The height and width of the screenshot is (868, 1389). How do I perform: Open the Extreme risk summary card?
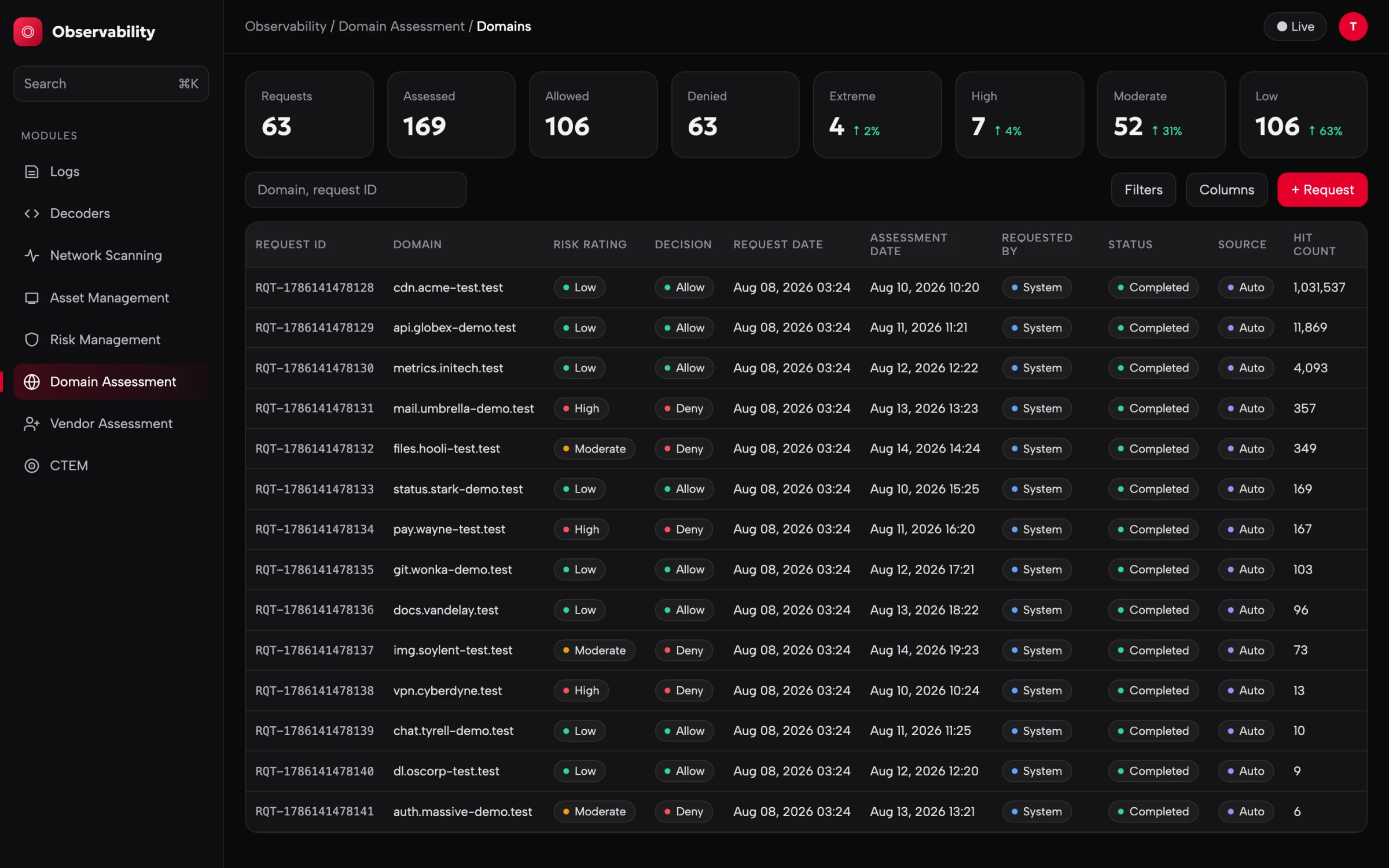877,115
